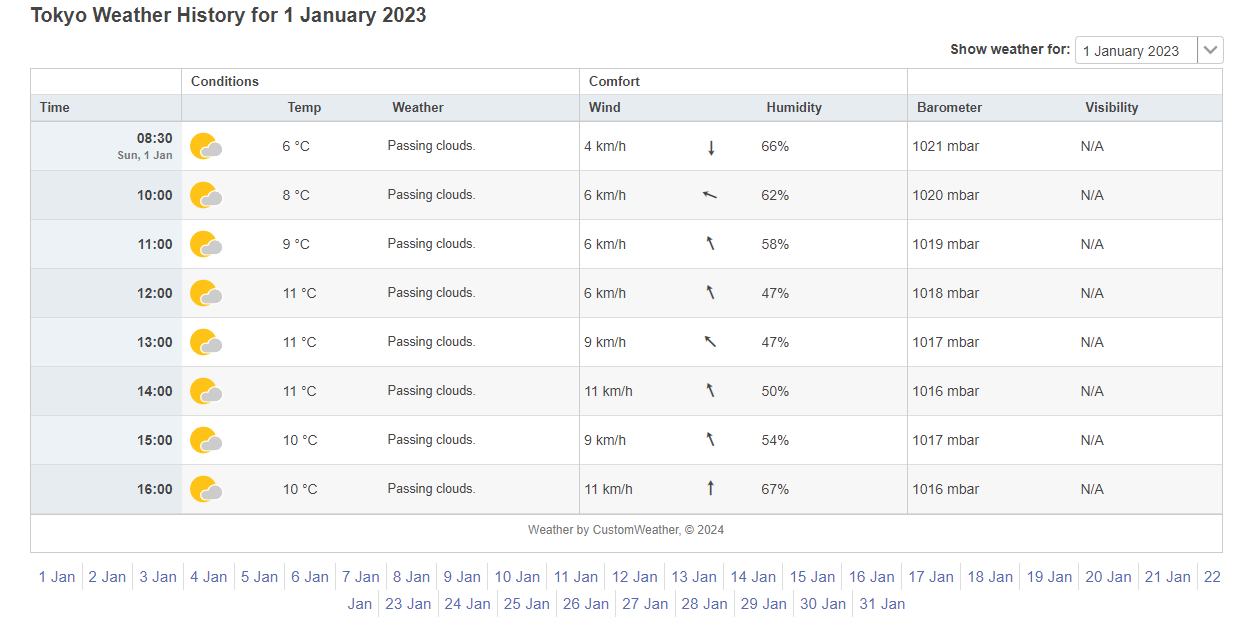Click the 10:00 wind direction arrow
This screenshot has width=1245, height=631.
point(710,195)
